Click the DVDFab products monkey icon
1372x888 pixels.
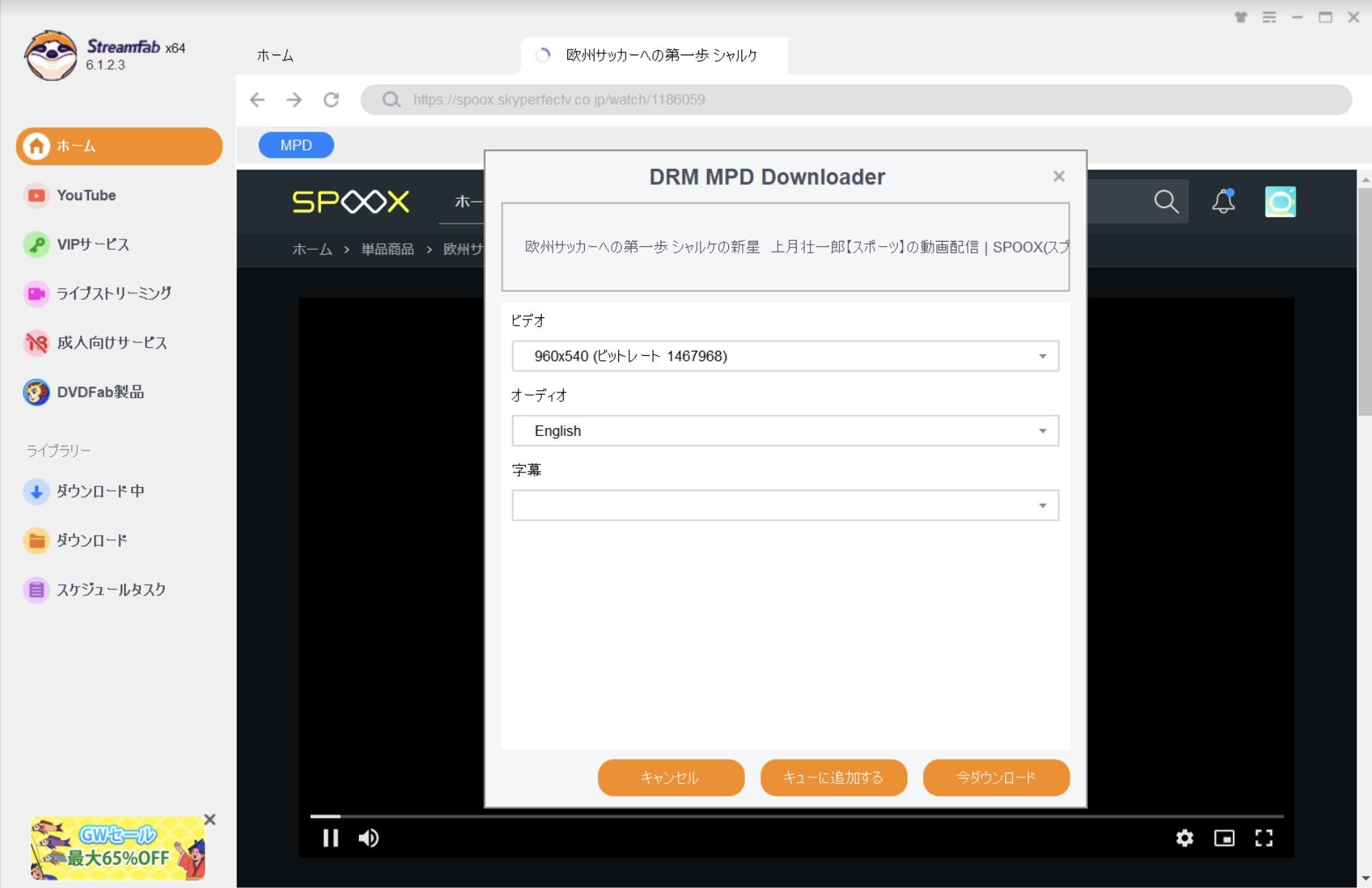coord(36,392)
